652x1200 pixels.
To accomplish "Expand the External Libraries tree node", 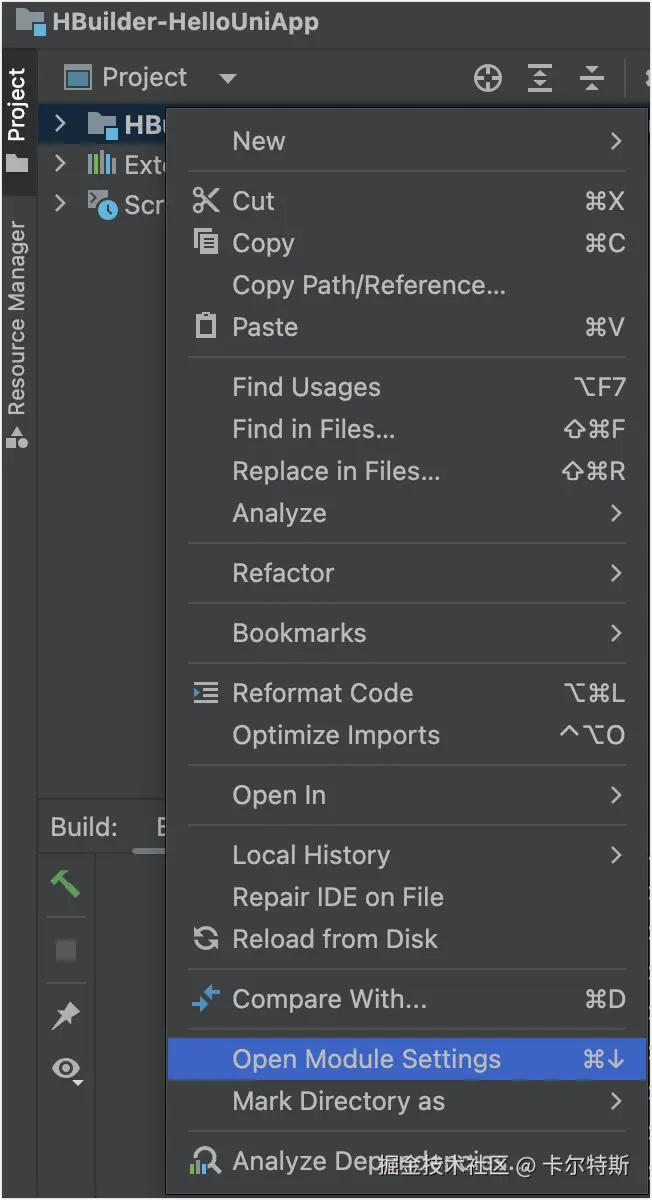I will pos(60,163).
